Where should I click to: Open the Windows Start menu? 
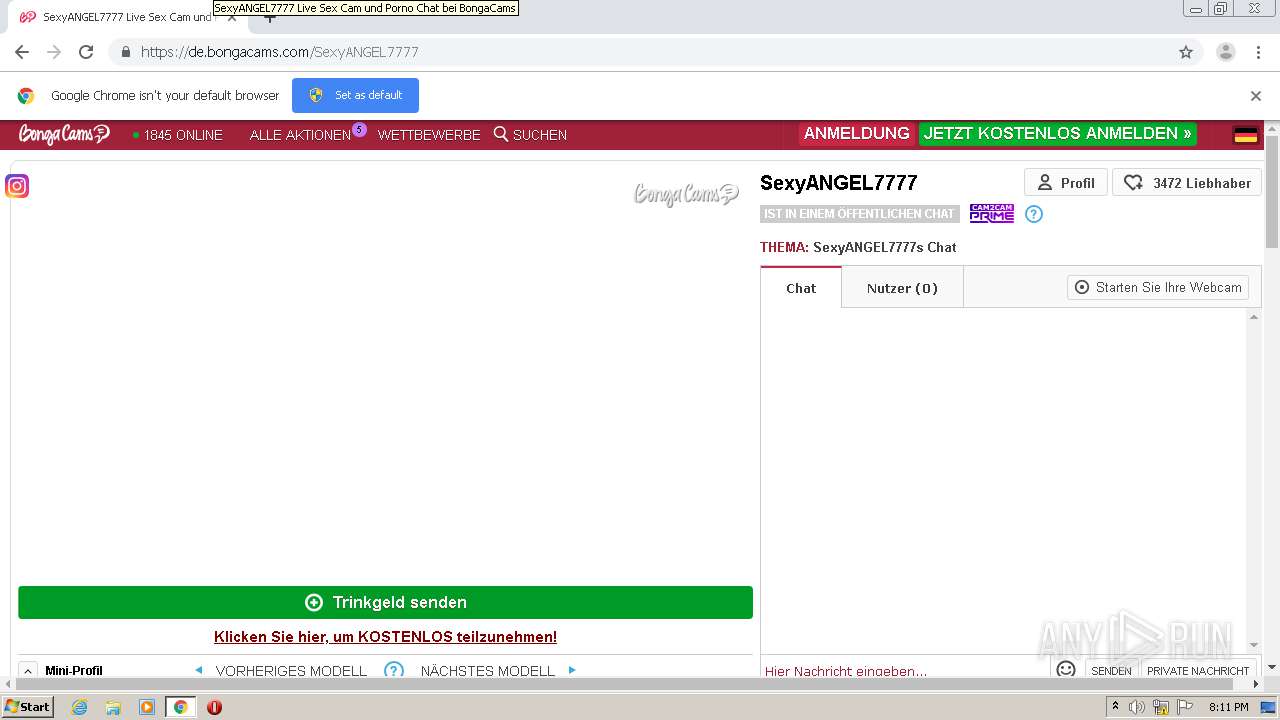[x=28, y=707]
